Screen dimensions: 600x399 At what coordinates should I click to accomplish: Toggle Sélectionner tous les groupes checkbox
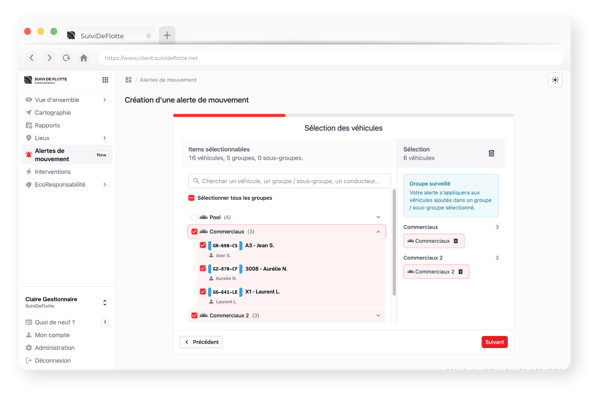tap(191, 198)
